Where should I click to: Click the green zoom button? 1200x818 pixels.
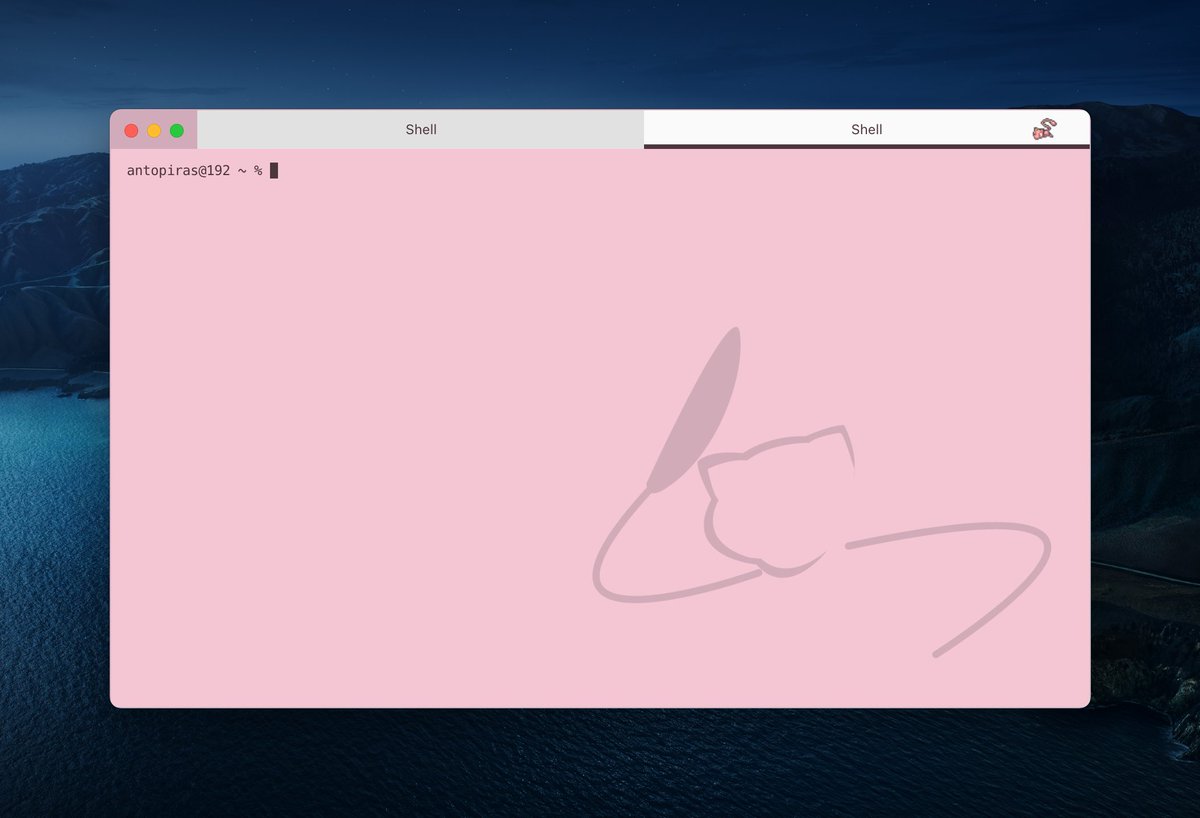click(x=177, y=129)
